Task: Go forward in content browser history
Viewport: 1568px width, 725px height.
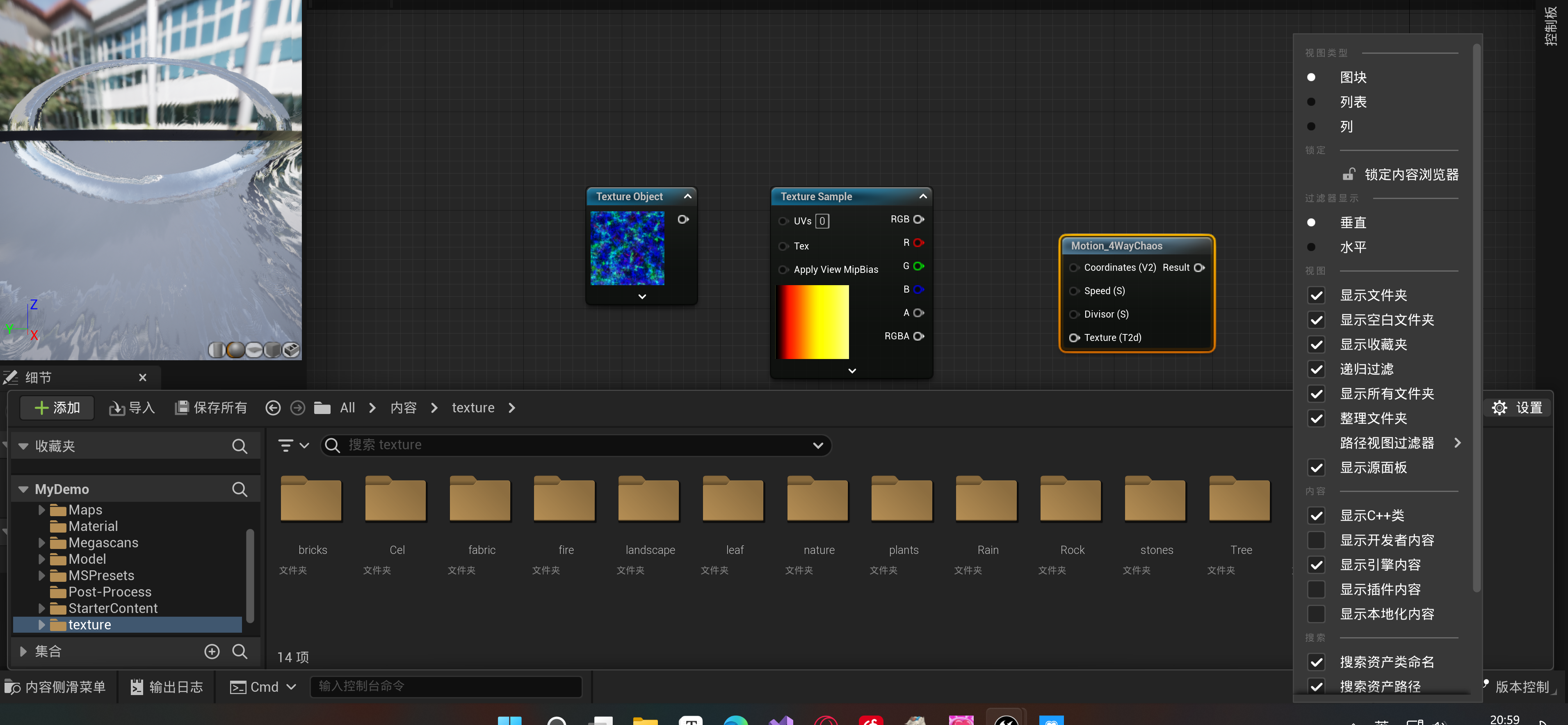Action: [x=298, y=408]
